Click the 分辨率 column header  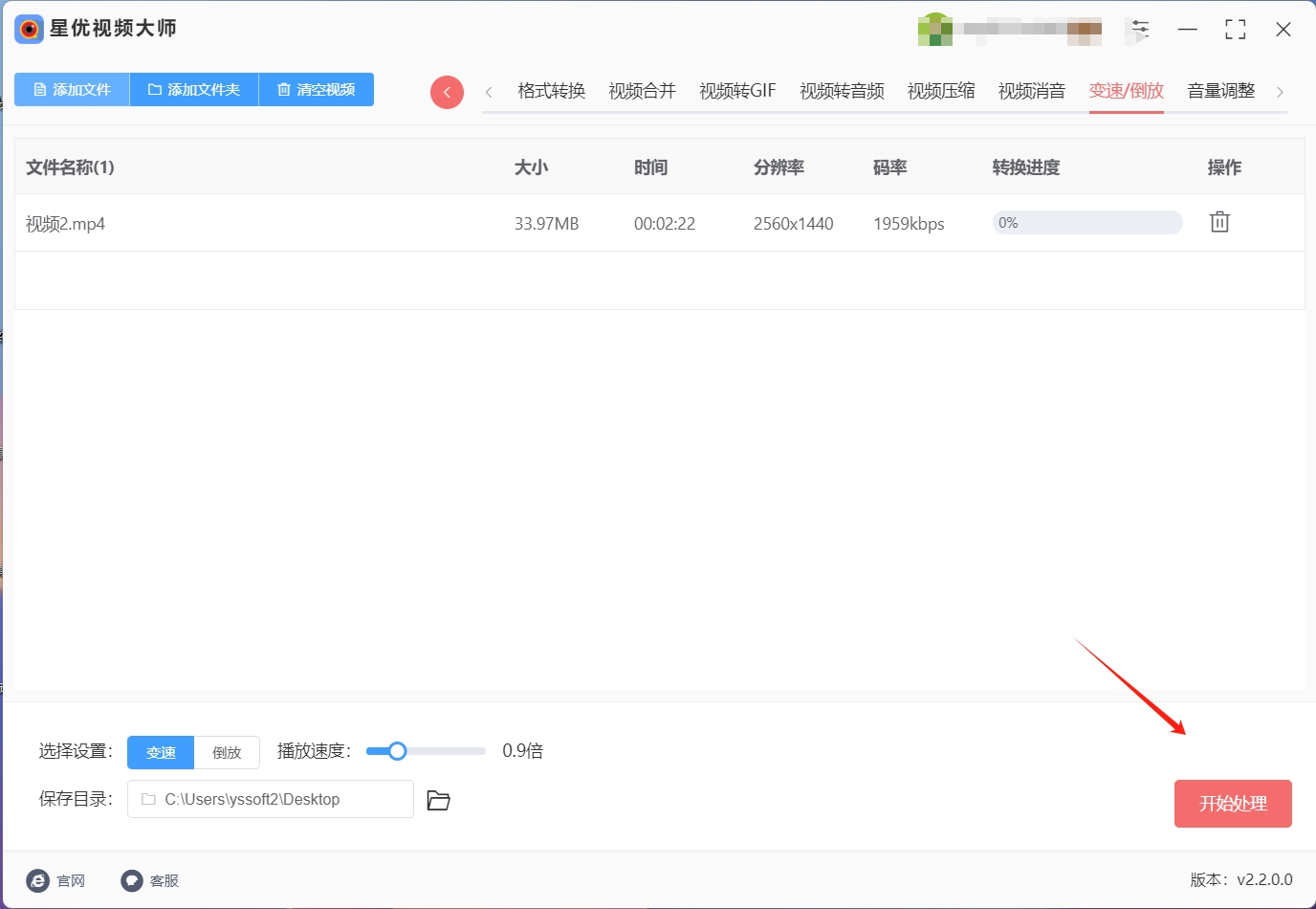pos(779,167)
